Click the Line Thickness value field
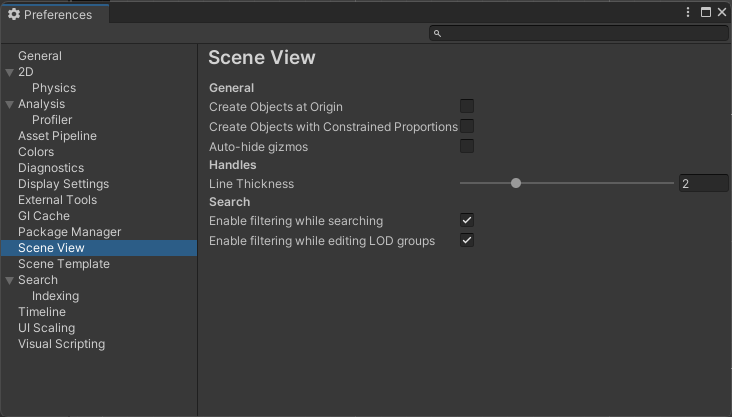This screenshot has height=417, width=732. 703,184
